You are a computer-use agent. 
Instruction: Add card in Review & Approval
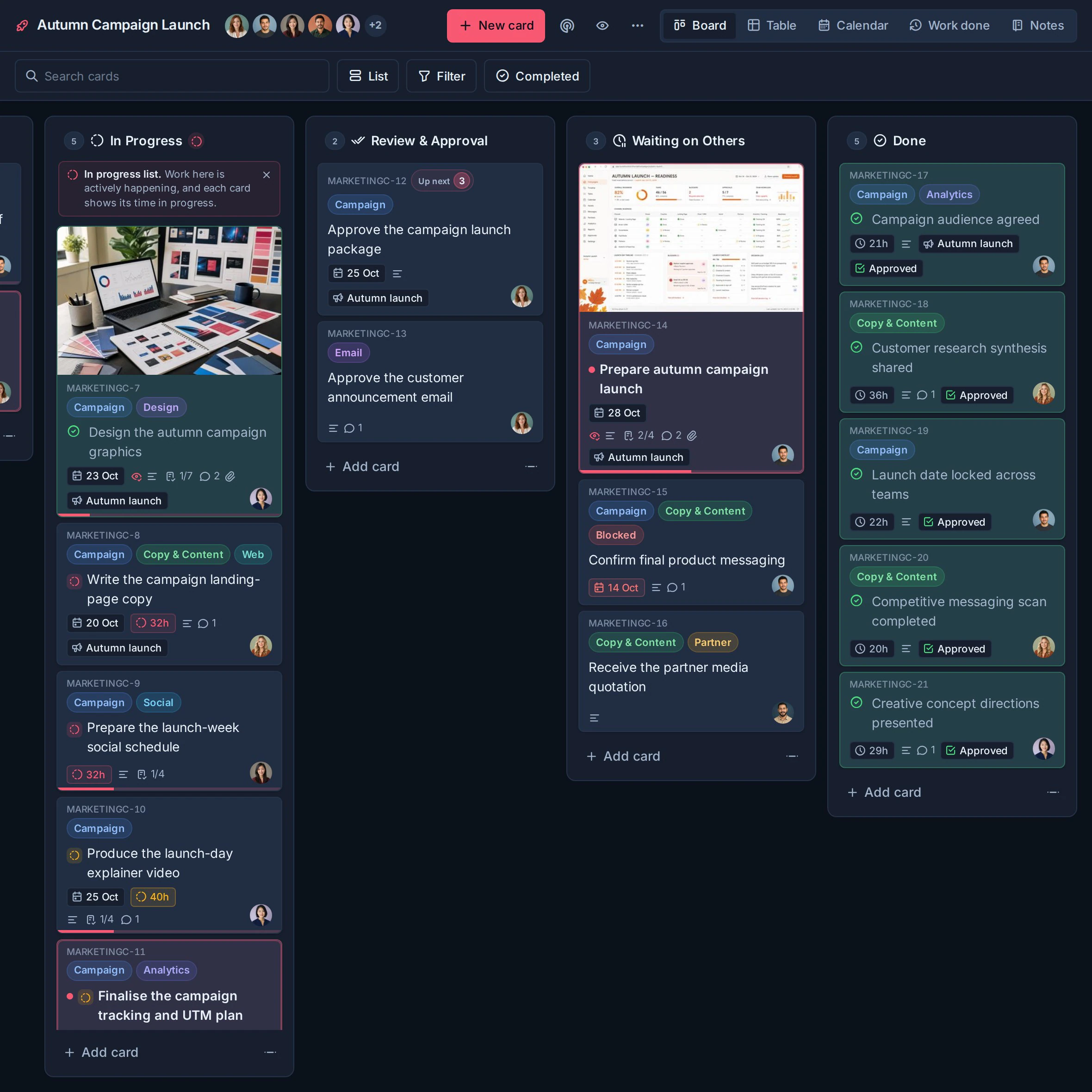pyautogui.click(x=363, y=466)
